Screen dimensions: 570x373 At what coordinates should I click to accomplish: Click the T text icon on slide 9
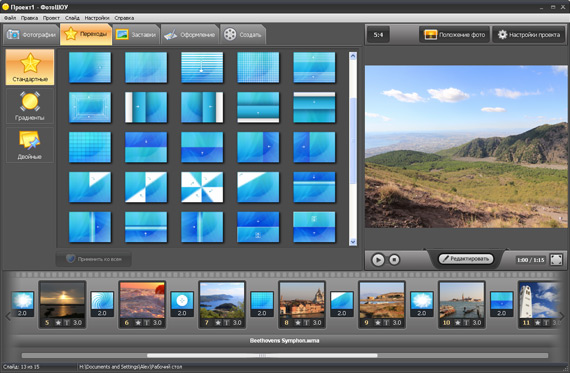(387, 322)
